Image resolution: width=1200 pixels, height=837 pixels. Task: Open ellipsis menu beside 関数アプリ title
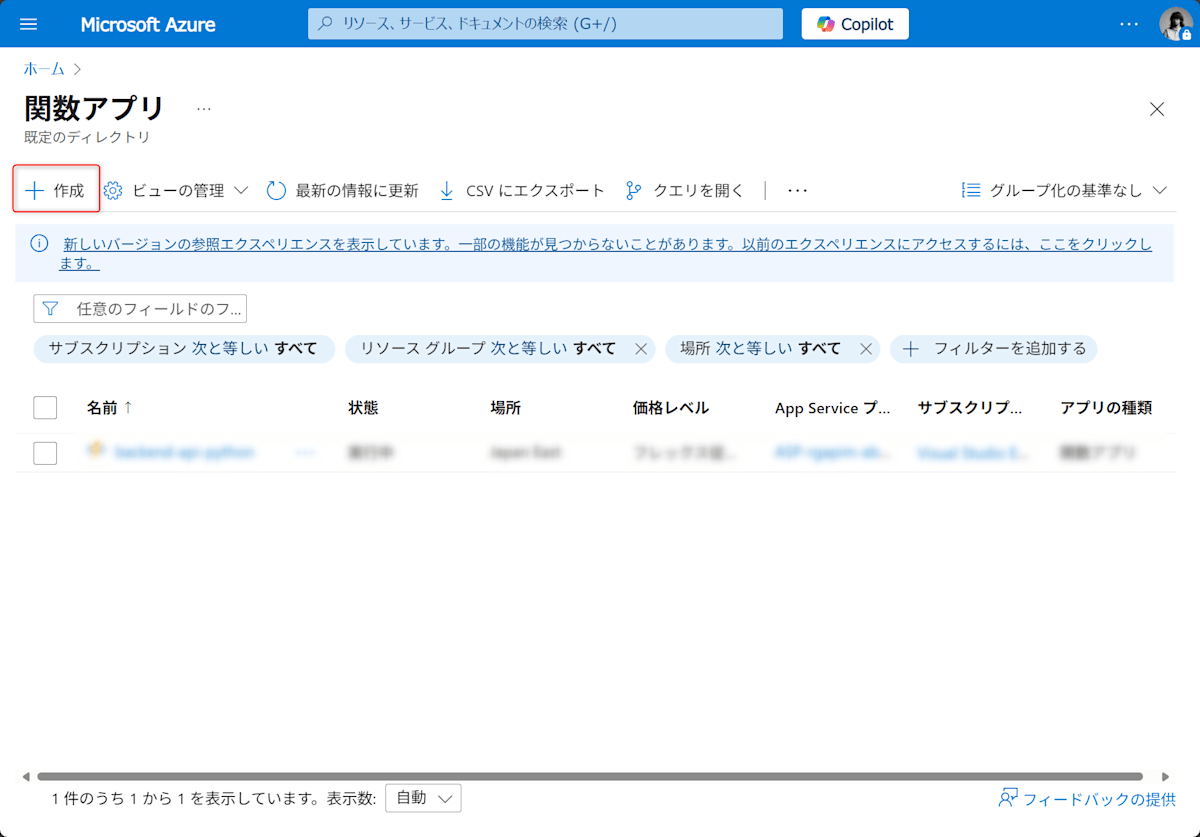[204, 108]
